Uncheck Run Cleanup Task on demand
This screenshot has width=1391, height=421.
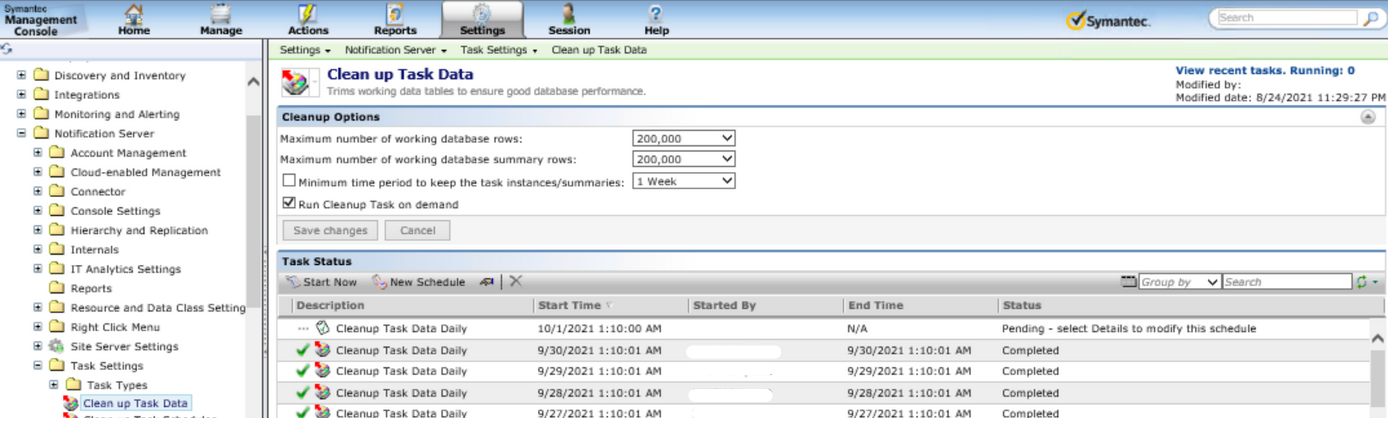289,203
